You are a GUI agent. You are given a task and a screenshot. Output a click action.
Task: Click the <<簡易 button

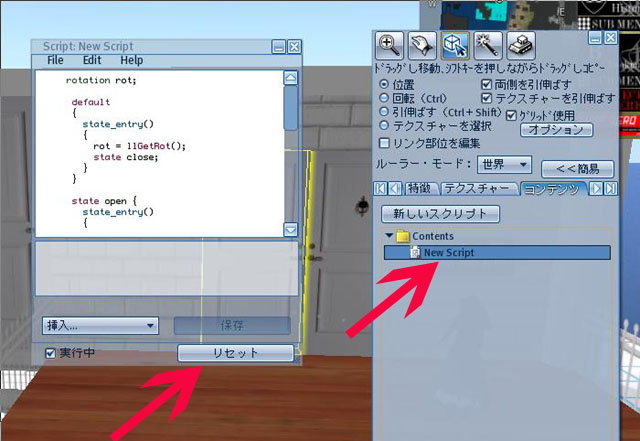577,169
